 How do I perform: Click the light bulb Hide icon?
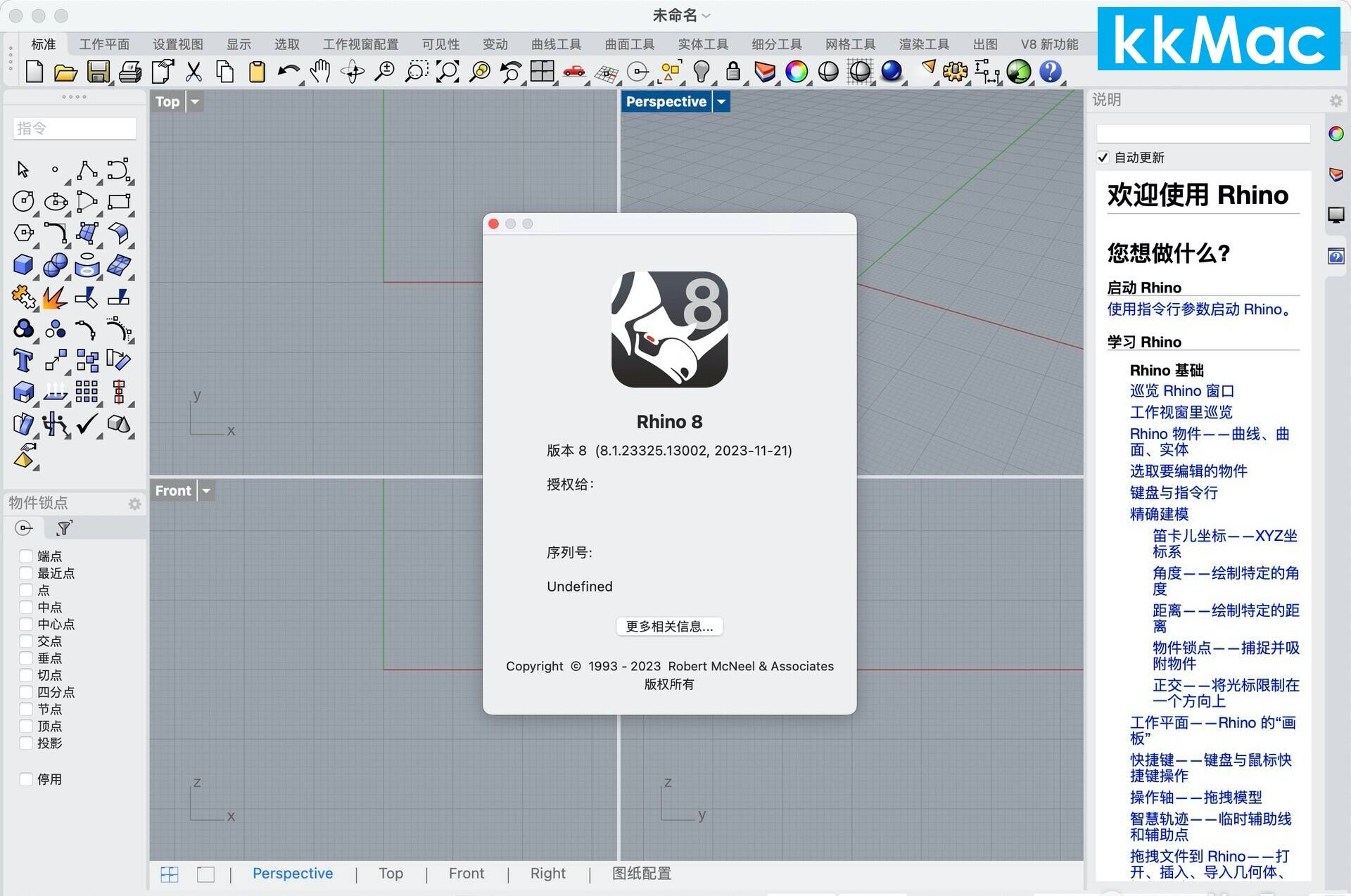pyautogui.click(x=702, y=72)
